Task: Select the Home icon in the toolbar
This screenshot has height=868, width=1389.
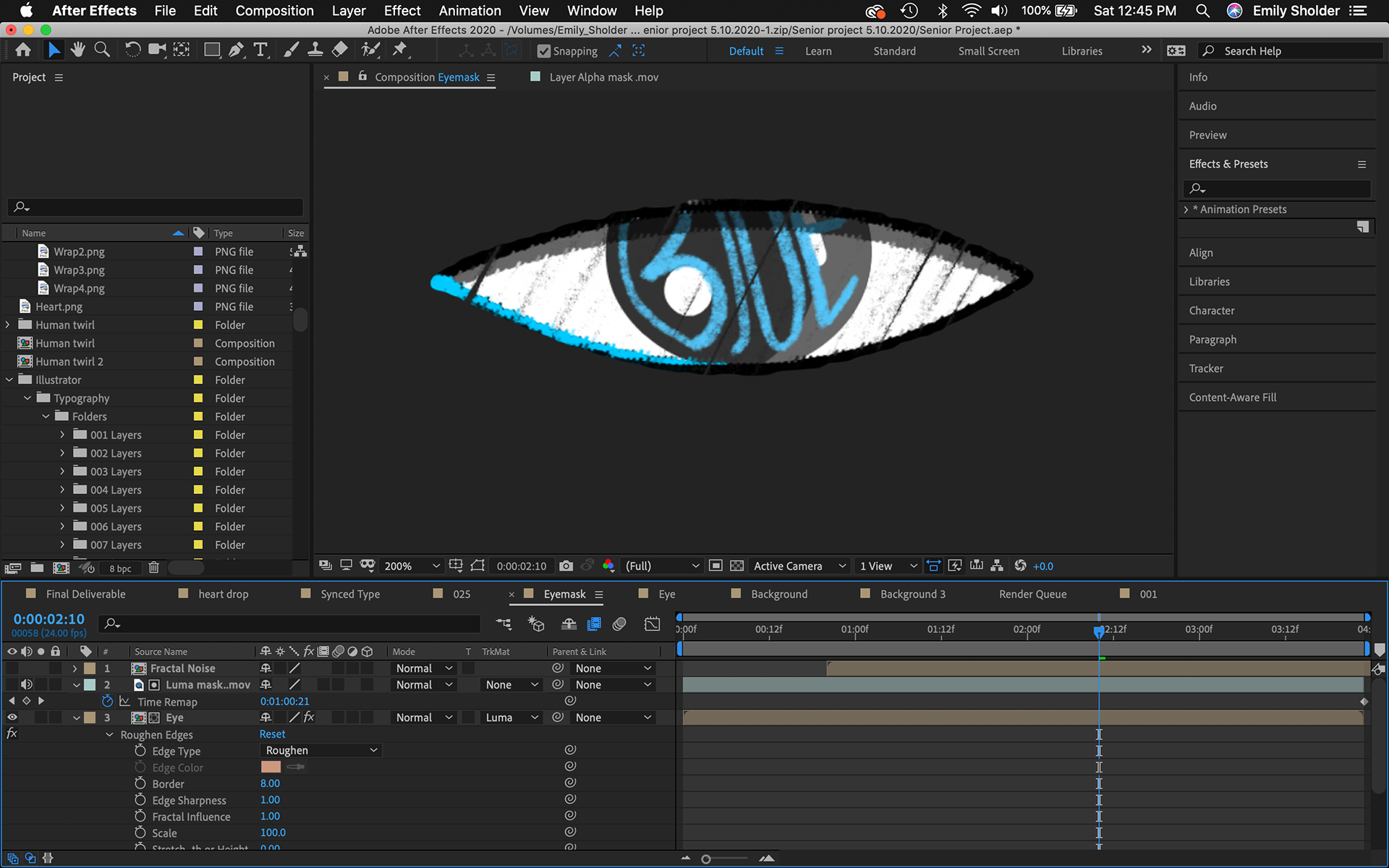Action: click(23, 50)
